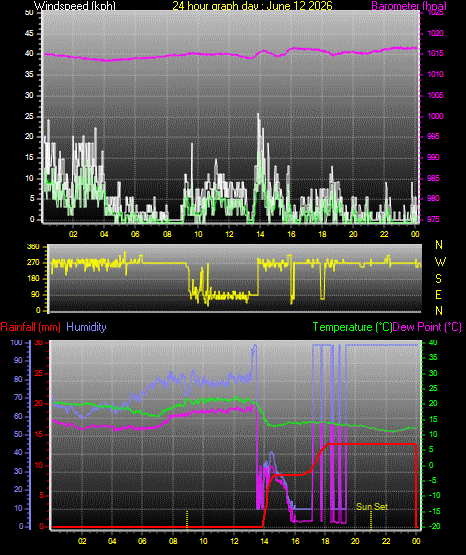The width and height of the screenshot is (466, 555).
Task: Click the '35' value on the windspeed axis
Action: click(29, 74)
